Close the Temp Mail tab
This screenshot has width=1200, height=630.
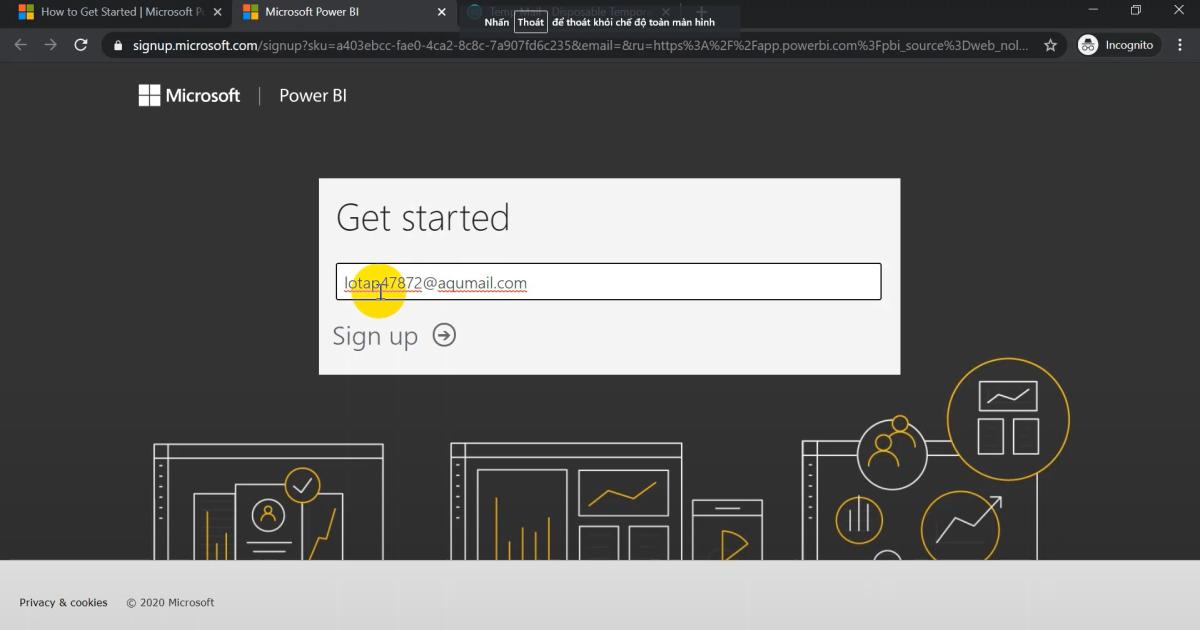click(x=666, y=13)
